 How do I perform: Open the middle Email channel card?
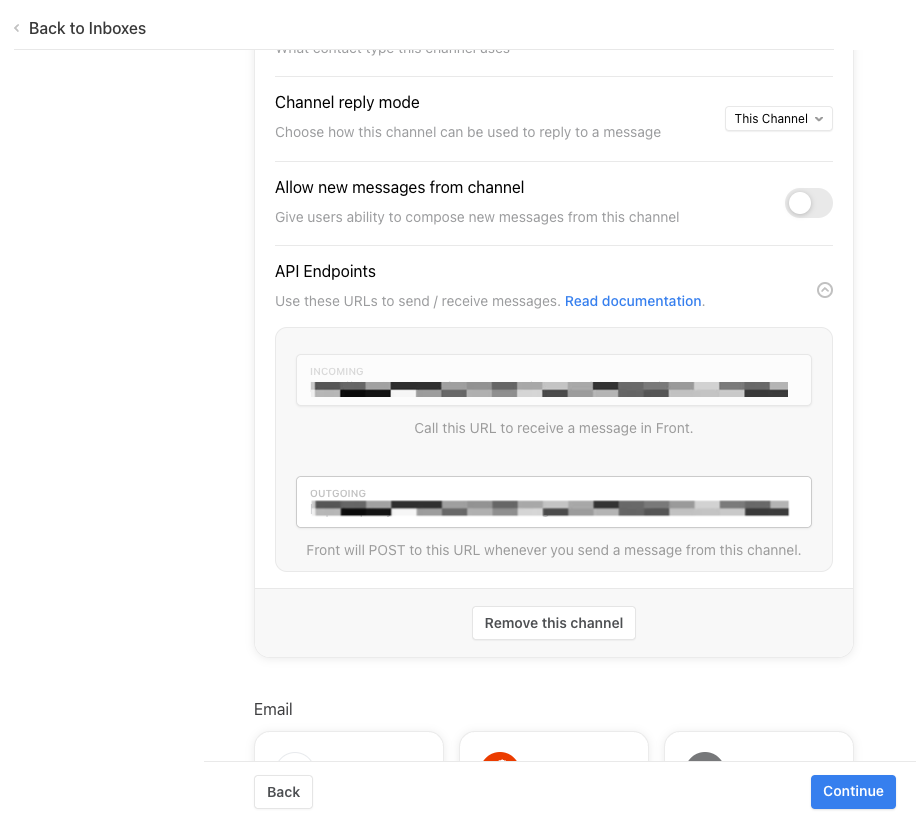tap(553, 747)
